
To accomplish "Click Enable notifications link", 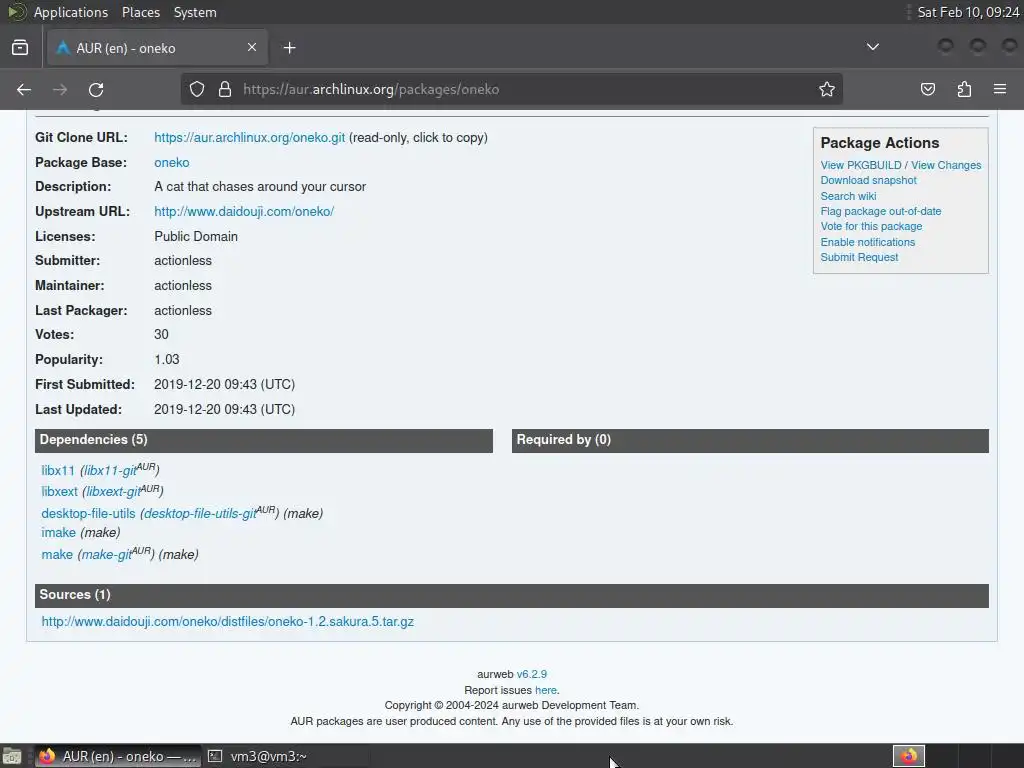I will coord(868,242).
